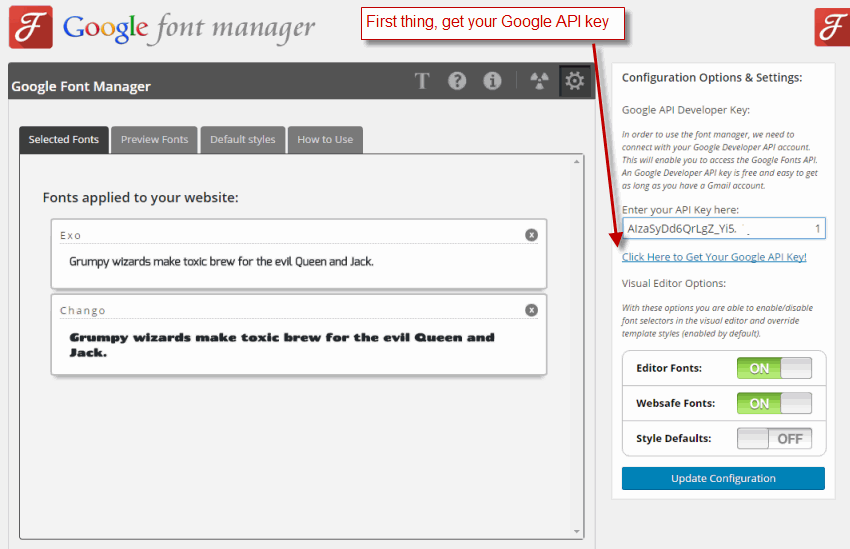The width and height of the screenshot is (850, 549).
Task: Click the Google Font Manager panel title
Action: 81,86
